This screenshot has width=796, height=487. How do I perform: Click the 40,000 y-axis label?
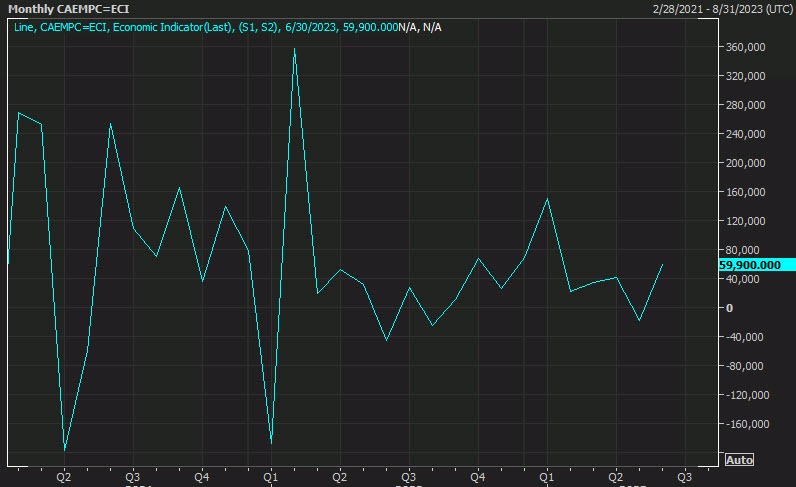(742, 279)
